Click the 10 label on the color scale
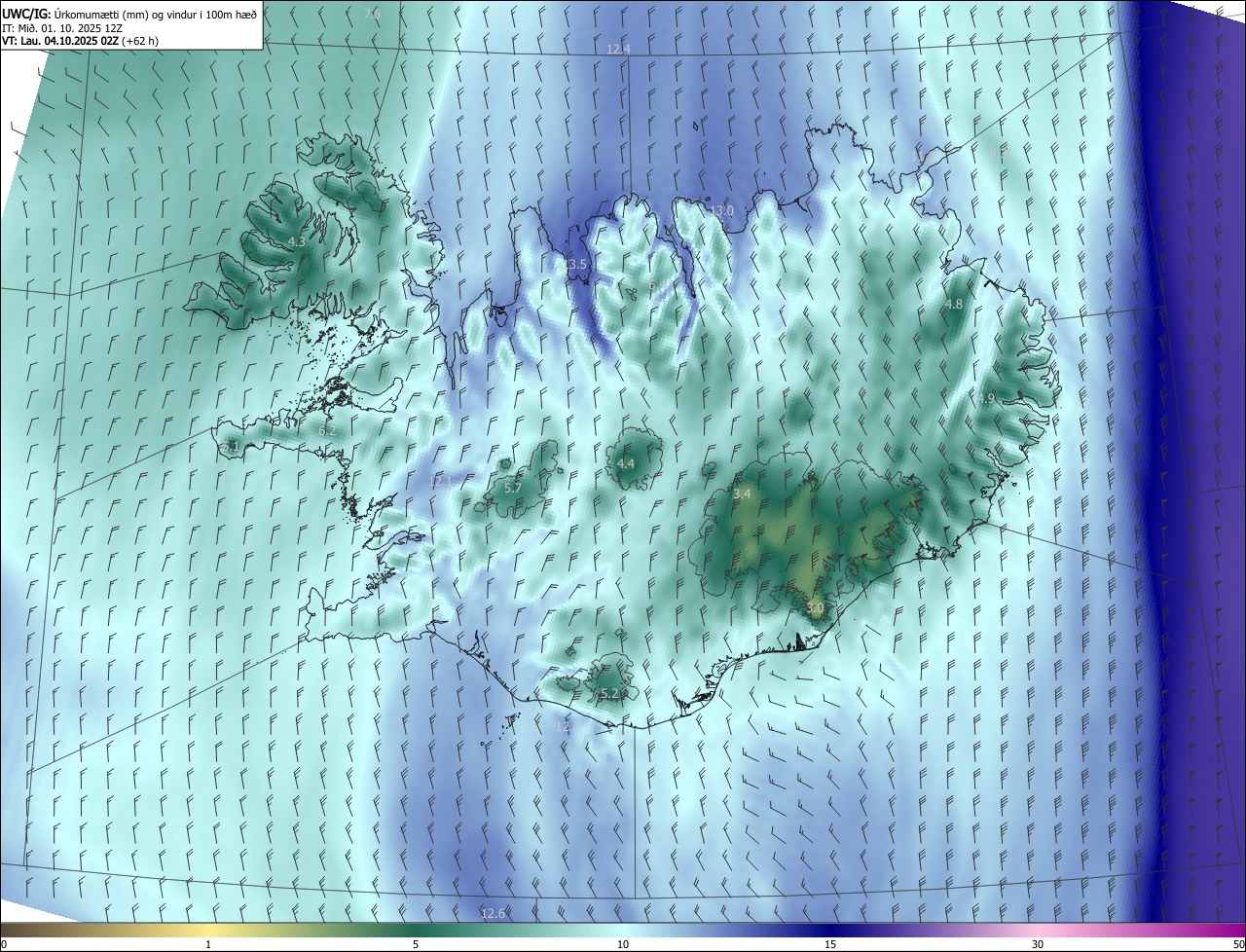 point(623,944)
